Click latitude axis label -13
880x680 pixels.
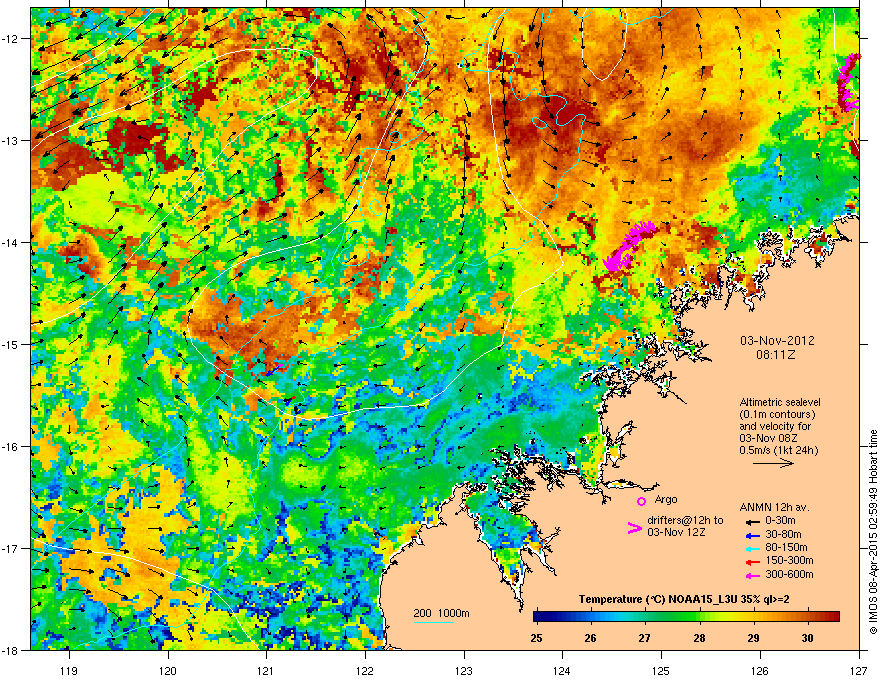pos(11,141)
